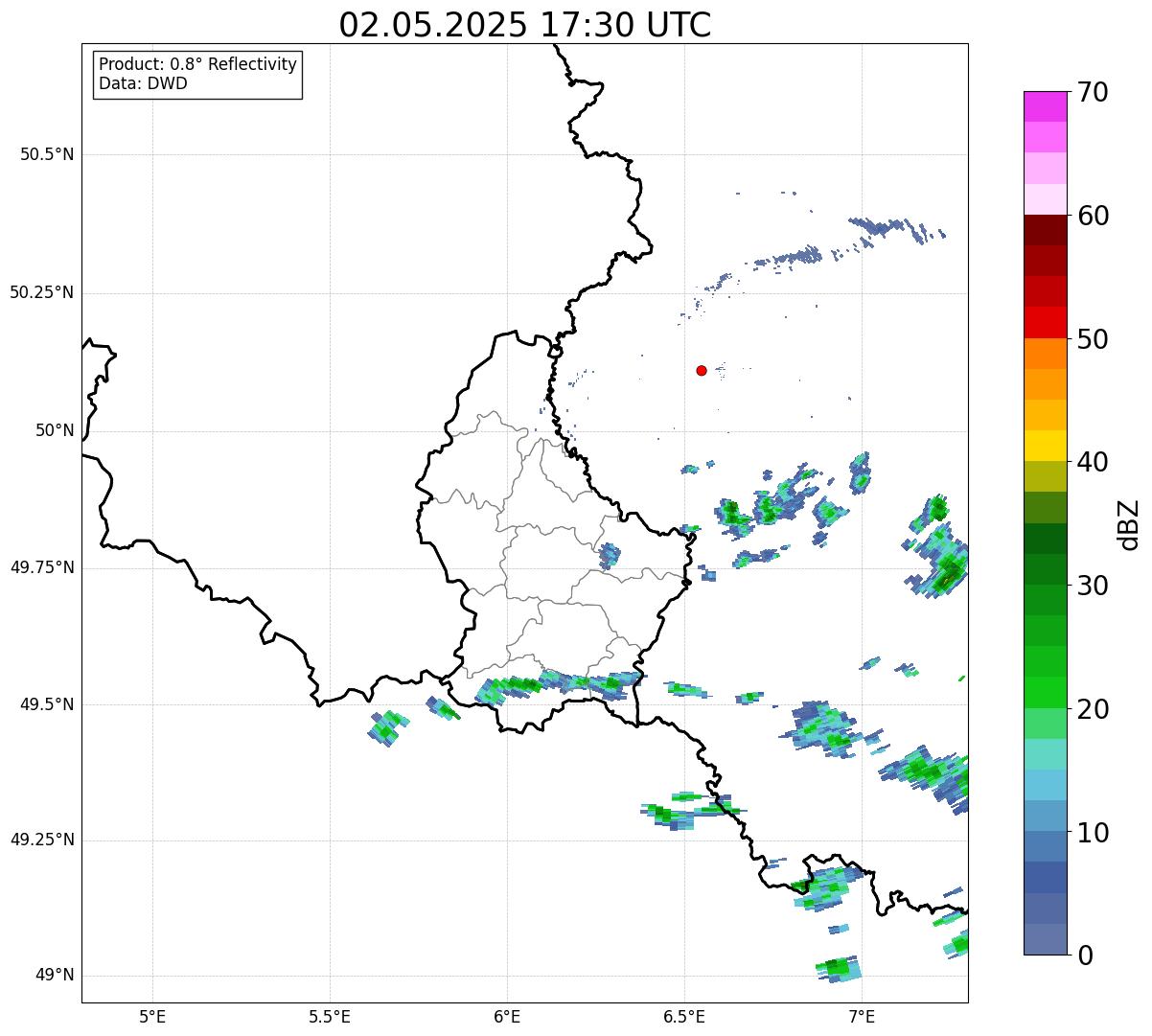This screenshot has height=1036, width=1152.
Task: Click the colorbar tick value 20
Action: [x=1093, y=709]
